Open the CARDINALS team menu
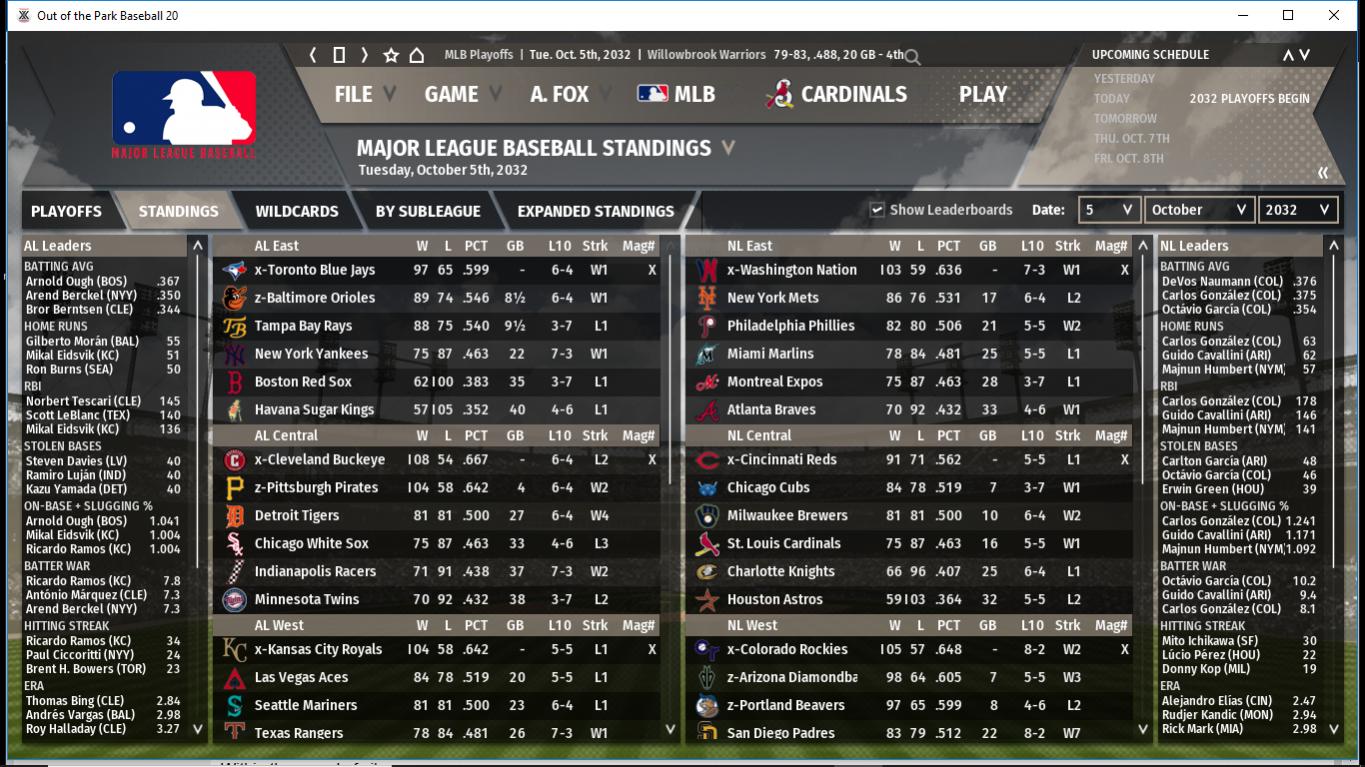The width and height of the screenshot is (1365, 767). 836,94
